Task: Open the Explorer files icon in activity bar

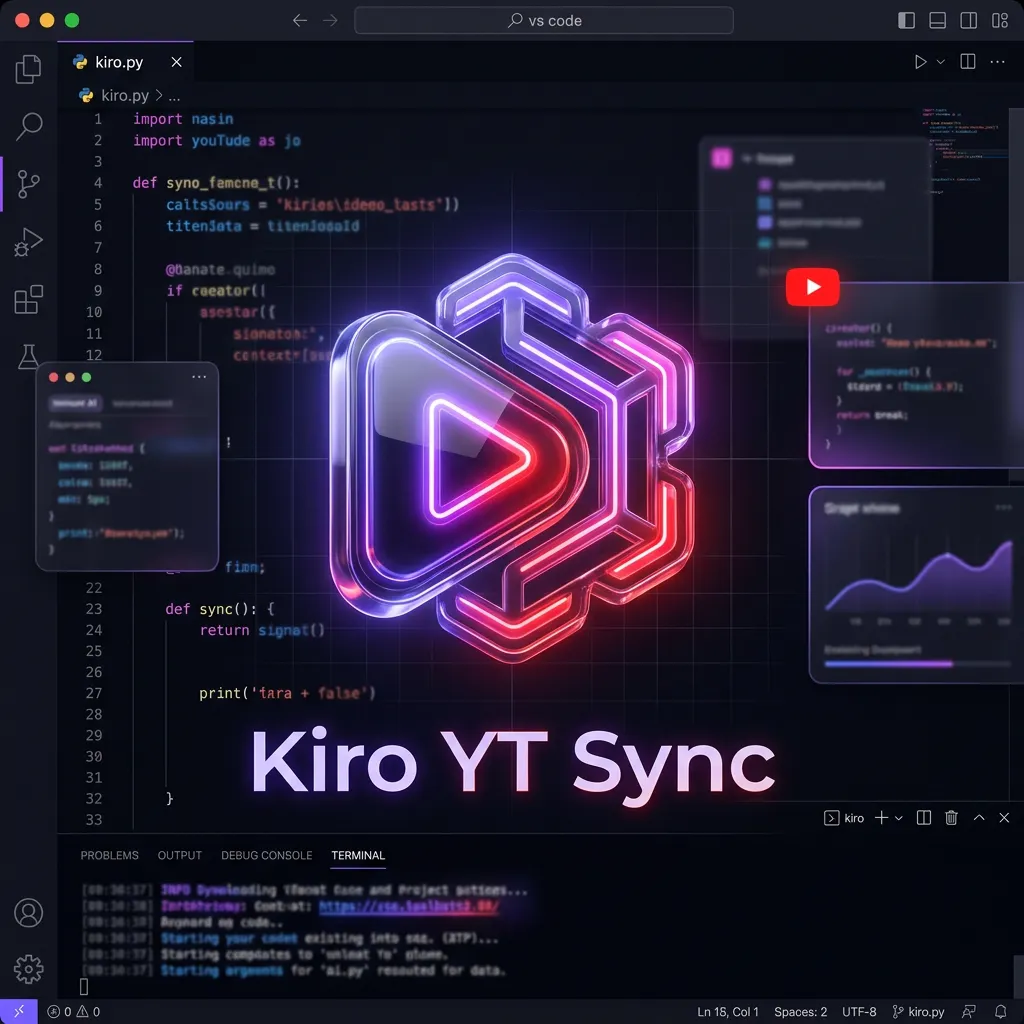Action: tap(28, 69)
